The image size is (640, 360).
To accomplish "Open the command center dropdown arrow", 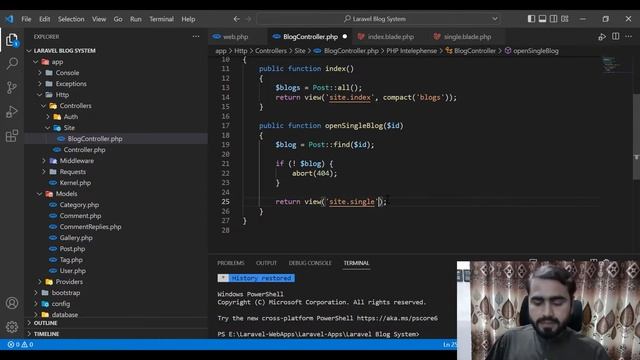I will click(495, 19).
